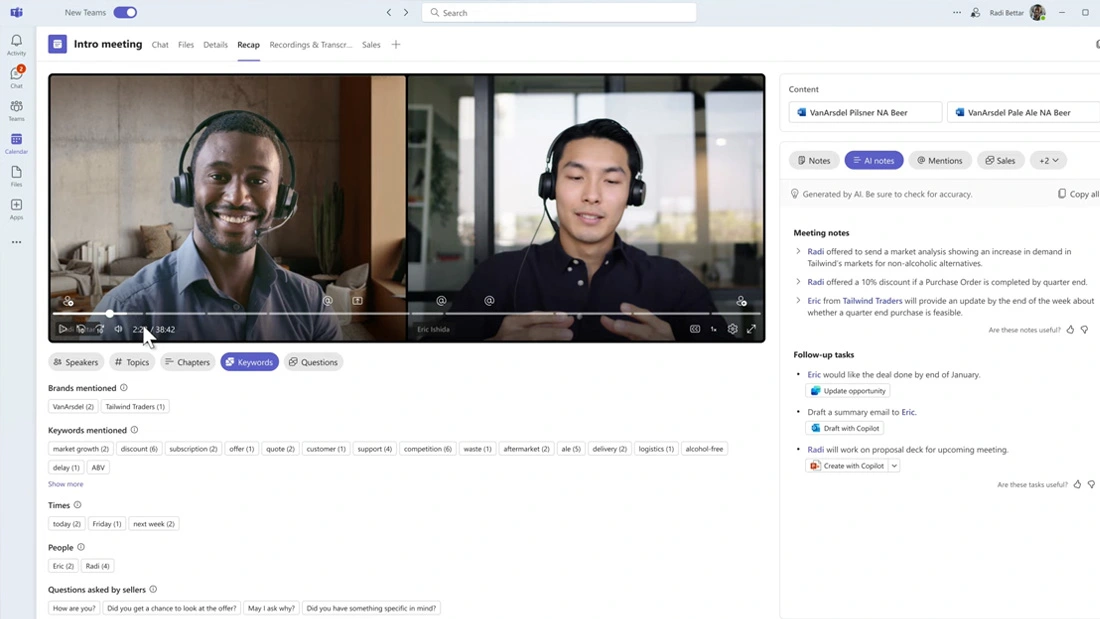
Task: Switch the side panel to Mentions
Action: point(939,160)
